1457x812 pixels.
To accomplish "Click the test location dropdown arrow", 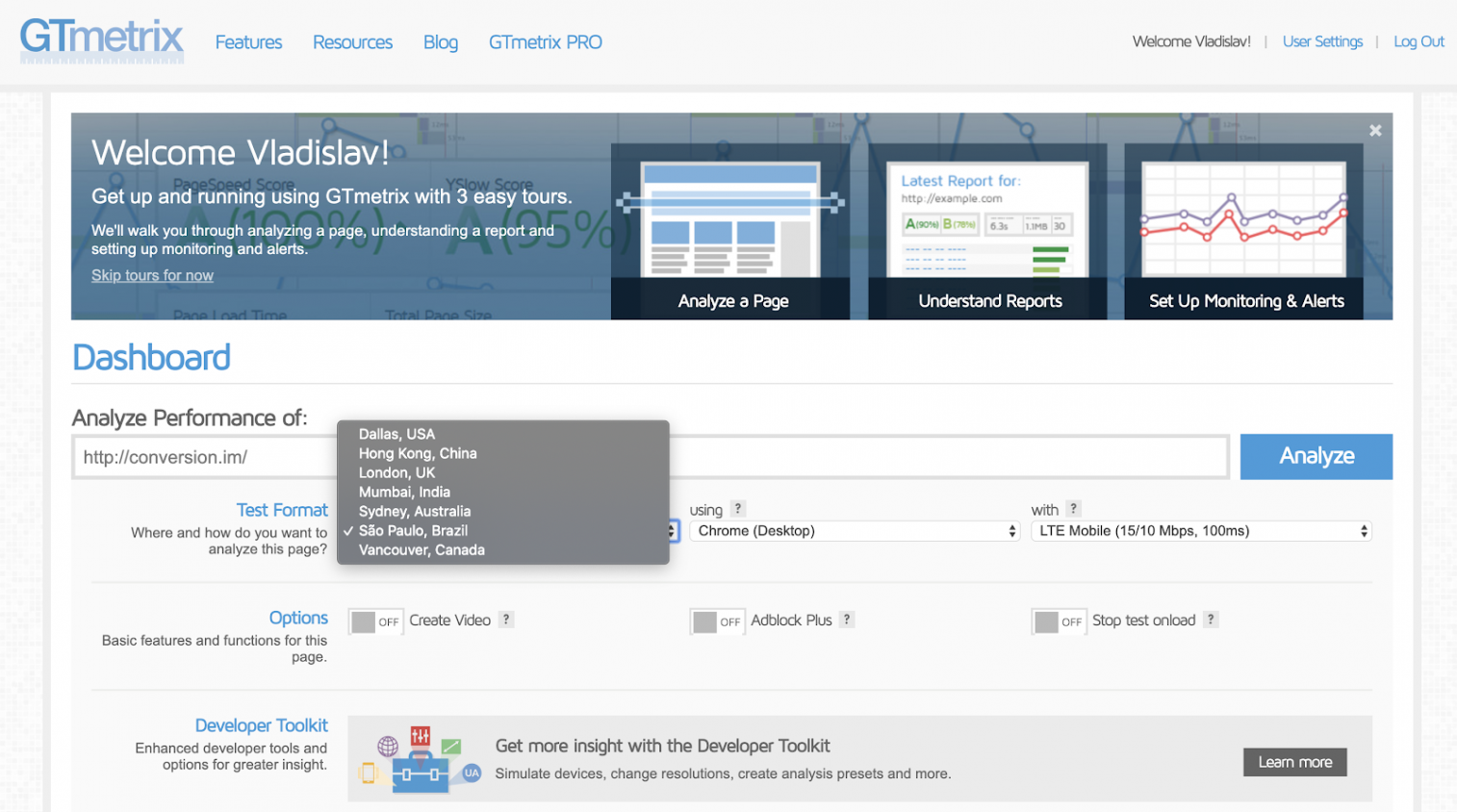I will pyautogui.click(x=673, y=531).
